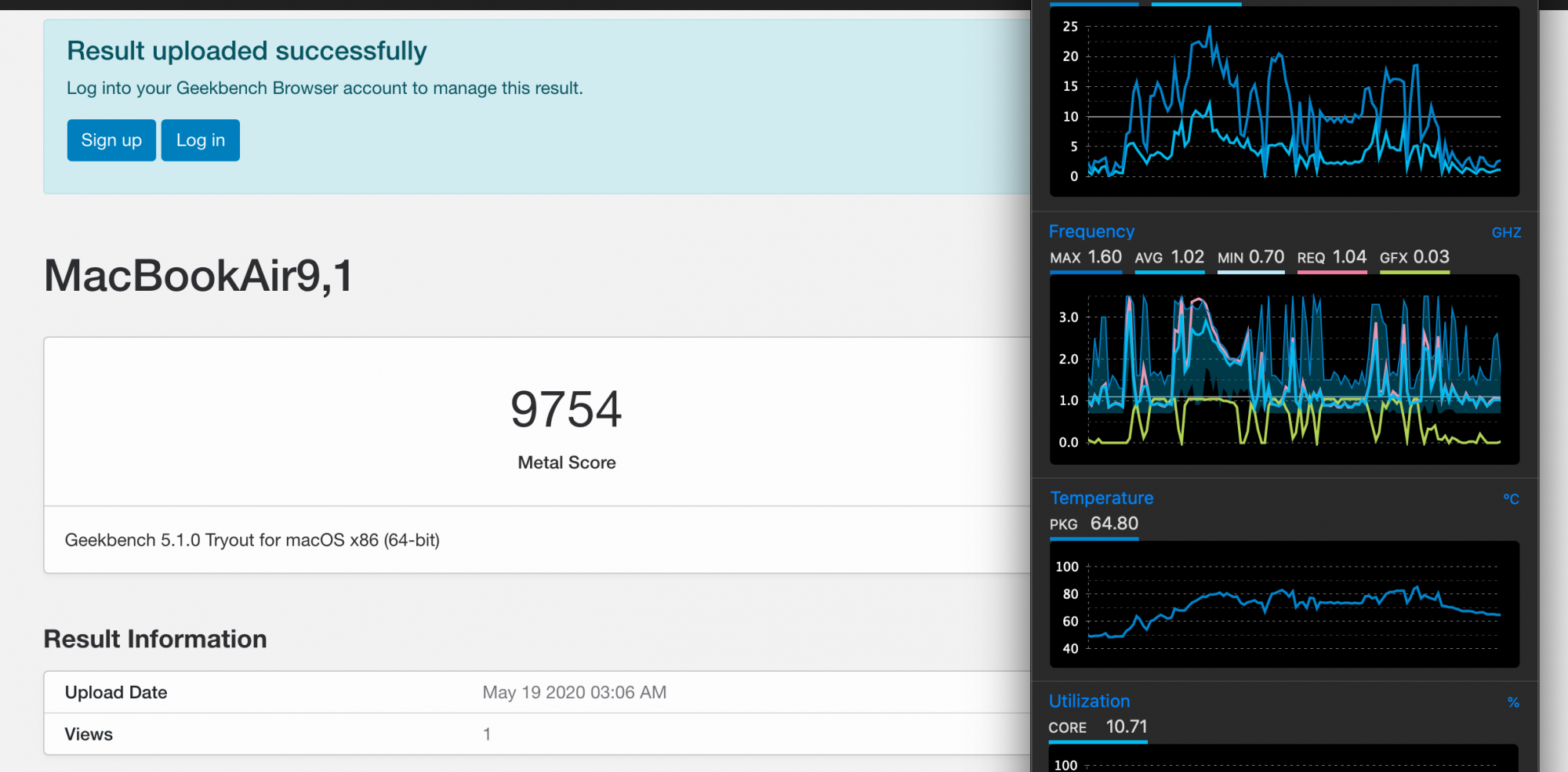Screen dimensions: 1568x772
Task: Click the Log in button
Action: (x=201, y=140)
